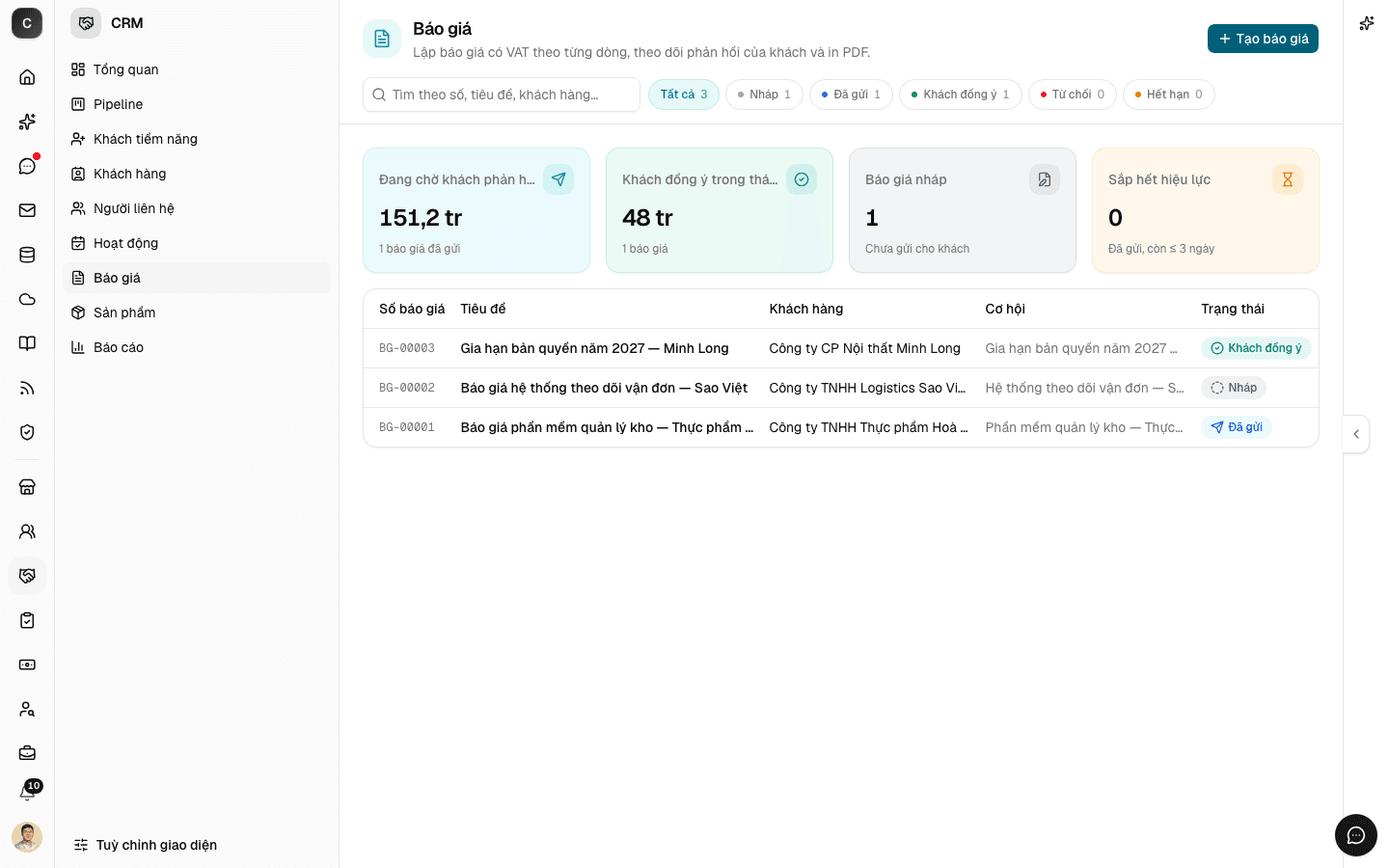Open the store icon in the rail

tap(27, 487)
